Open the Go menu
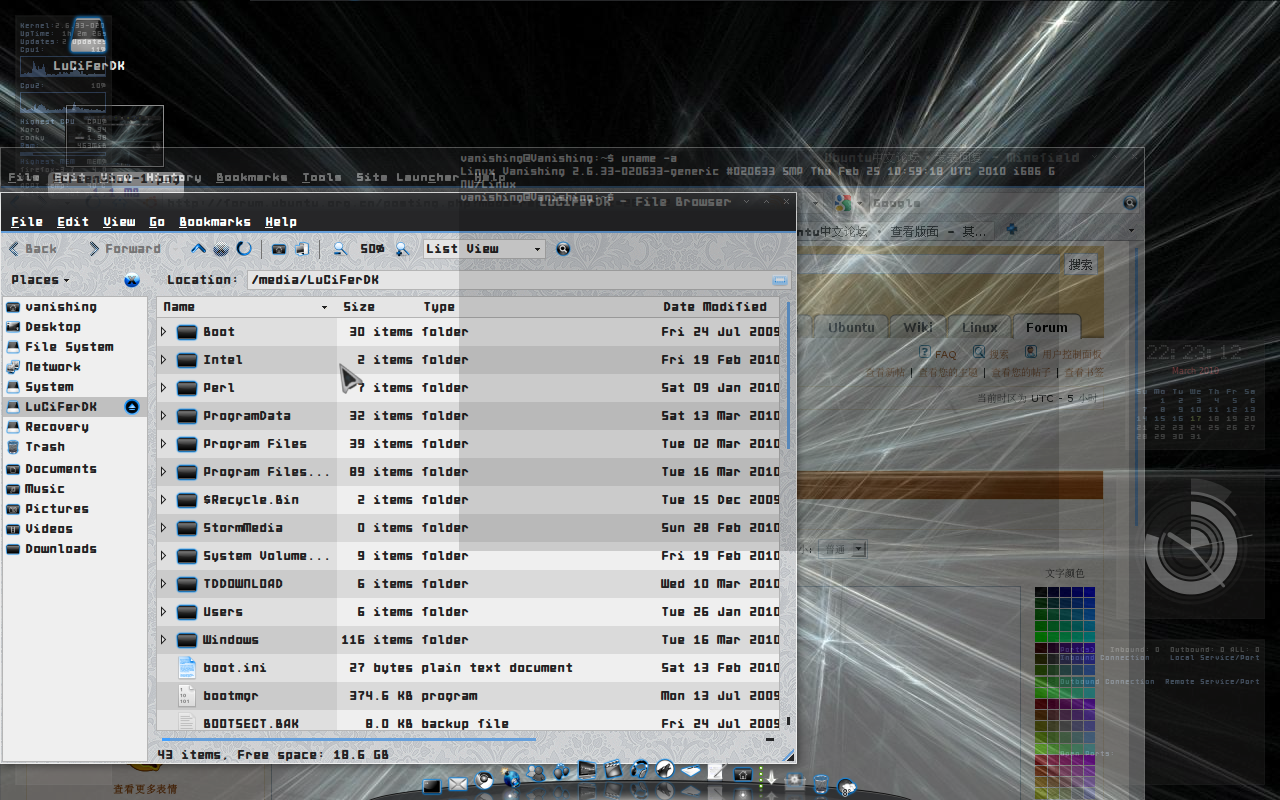This screenshot has width=1280, height=800. tap(157, 222)
